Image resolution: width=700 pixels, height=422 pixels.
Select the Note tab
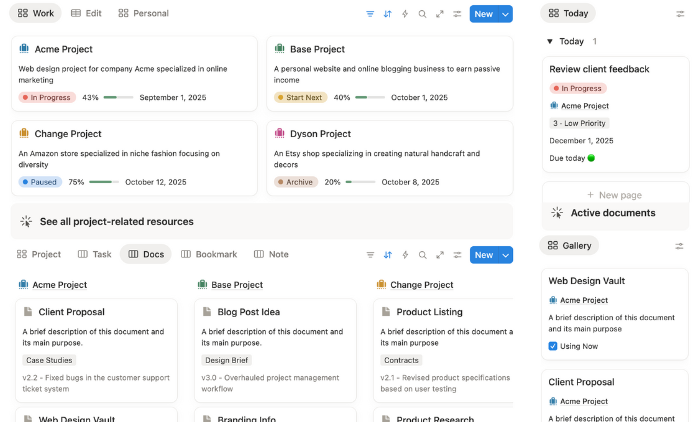271,254
